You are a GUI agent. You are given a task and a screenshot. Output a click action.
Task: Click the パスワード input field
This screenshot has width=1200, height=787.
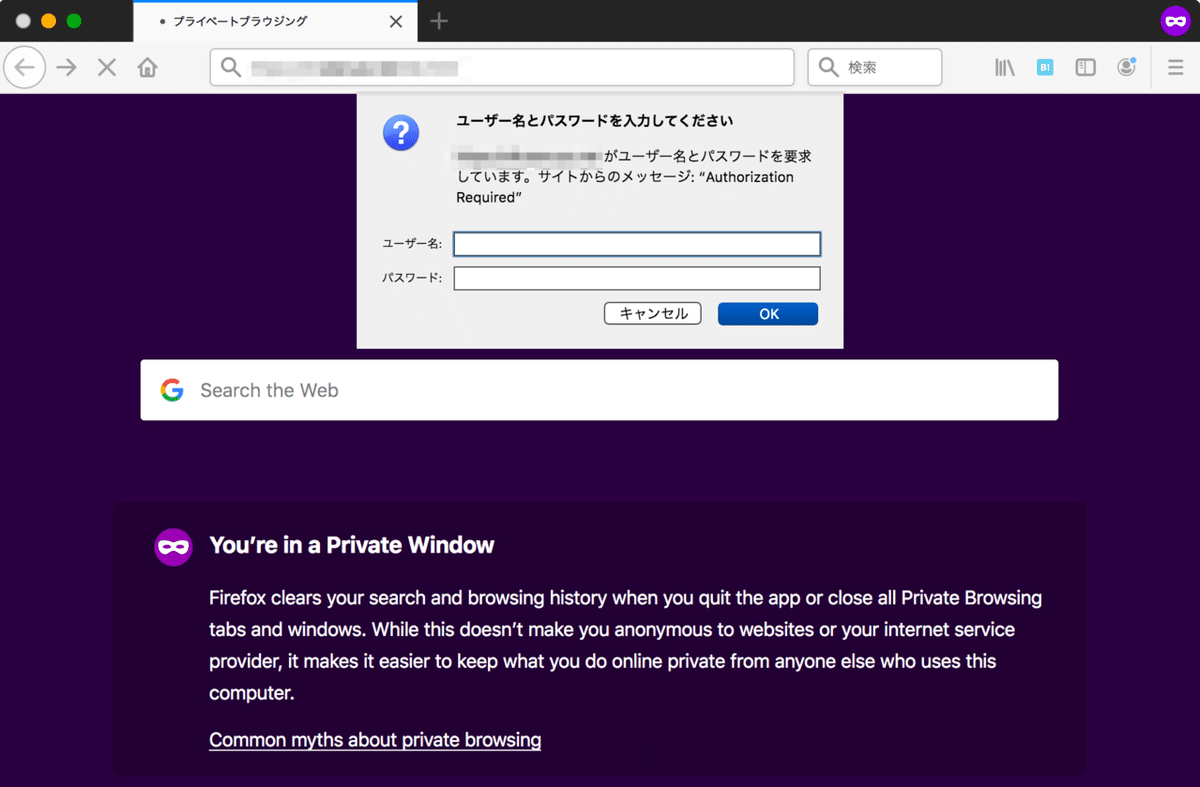click(637, 278)
